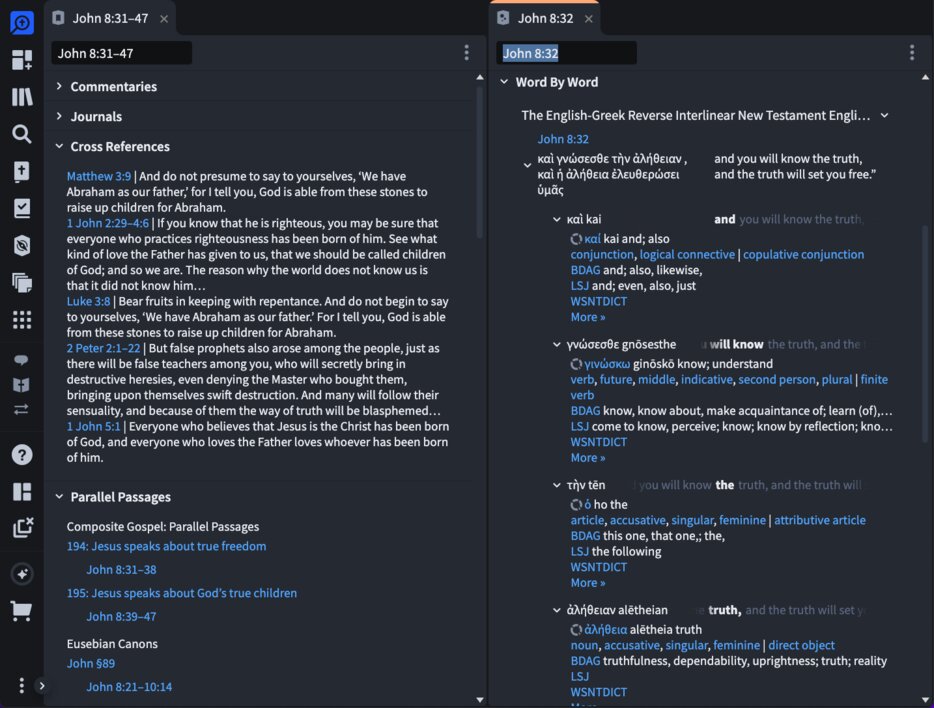Select the Search magnifying glass tool

coord(22,134)
